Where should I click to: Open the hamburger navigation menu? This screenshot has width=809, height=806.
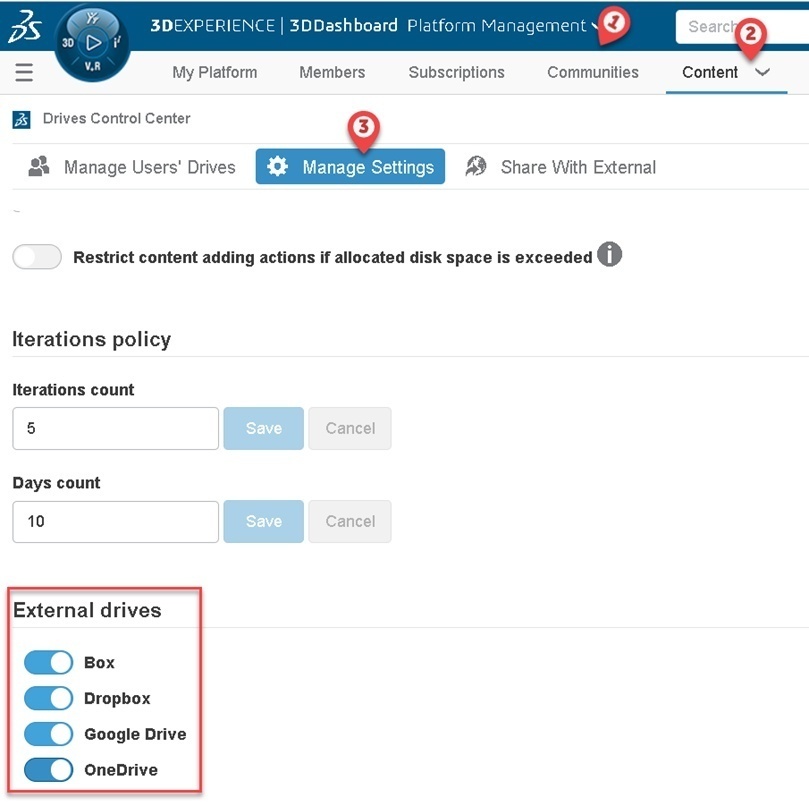point(24,72)
